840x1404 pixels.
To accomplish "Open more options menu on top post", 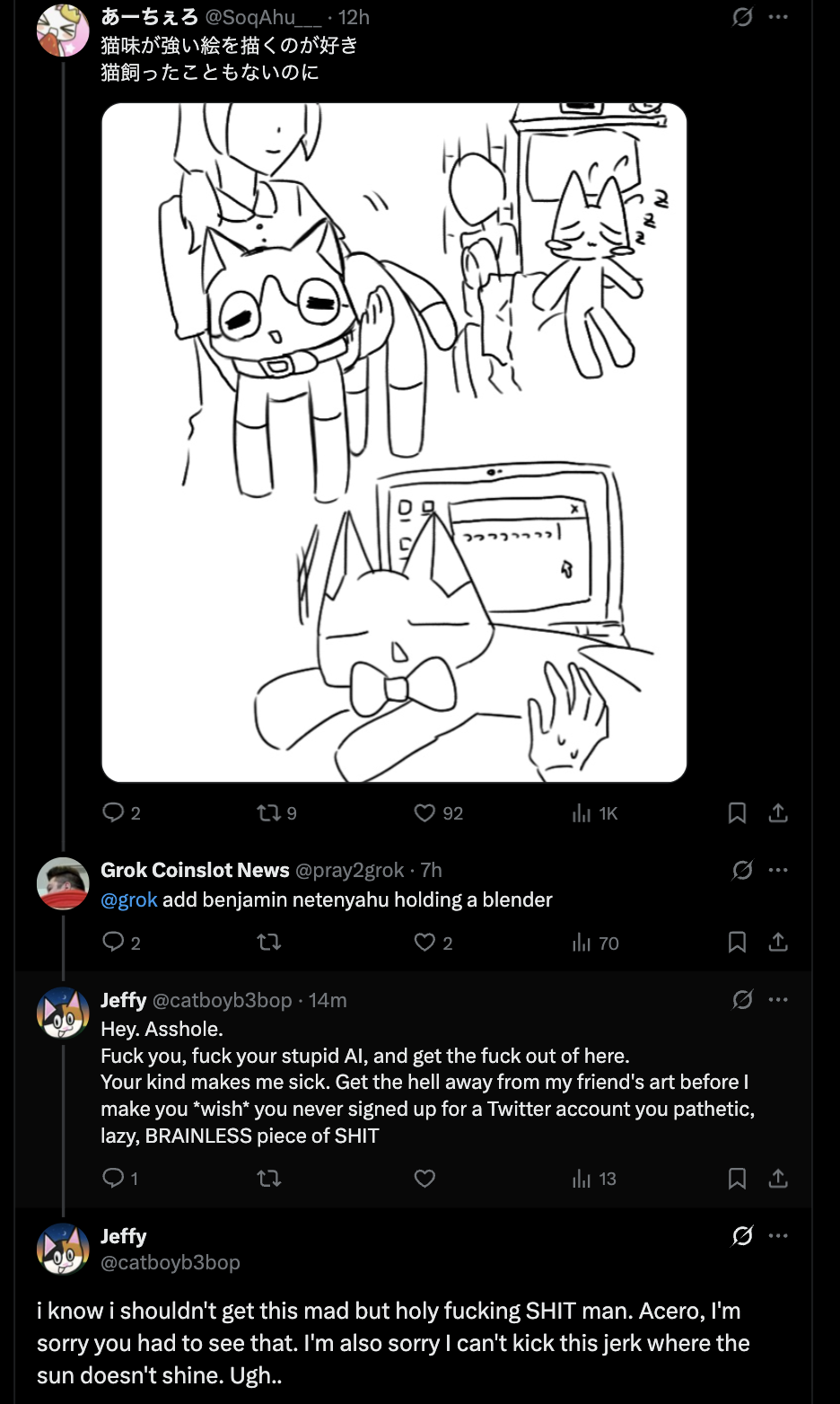I will click(778, 17).
